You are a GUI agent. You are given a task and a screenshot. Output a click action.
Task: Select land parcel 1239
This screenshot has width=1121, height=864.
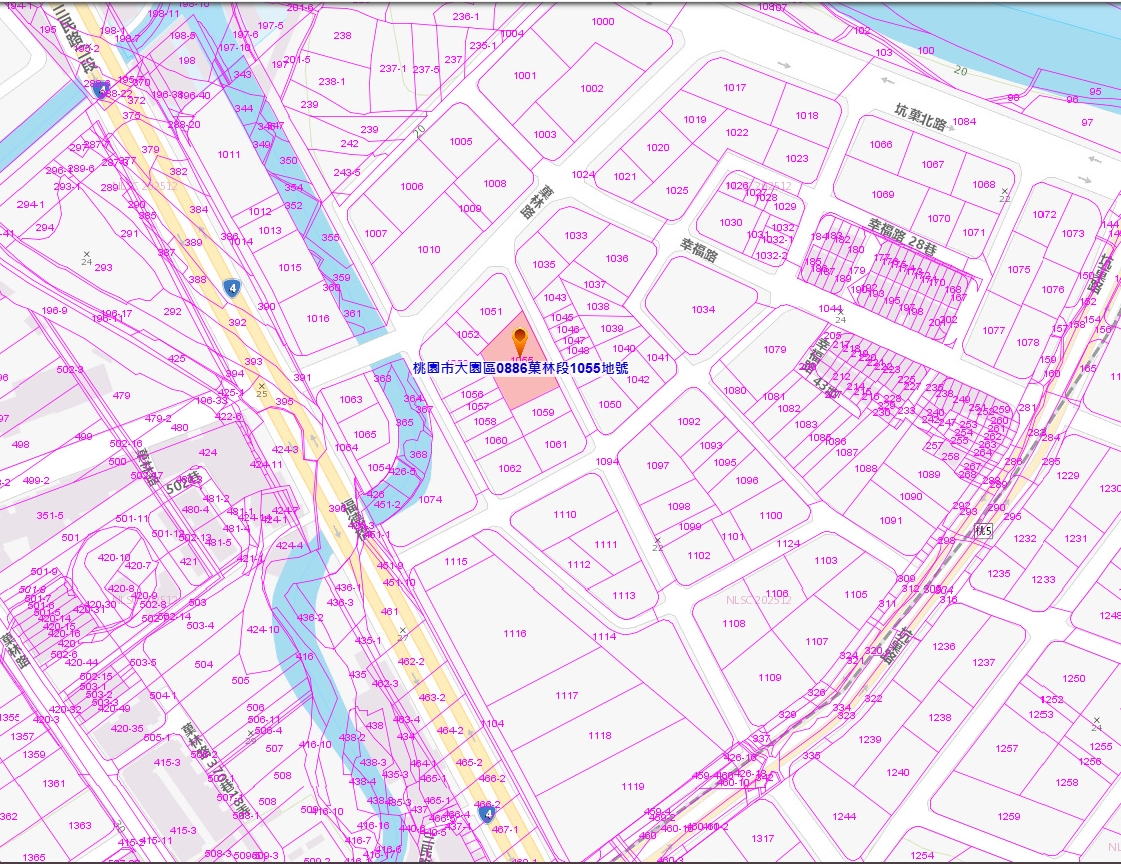tap(870, 740)
